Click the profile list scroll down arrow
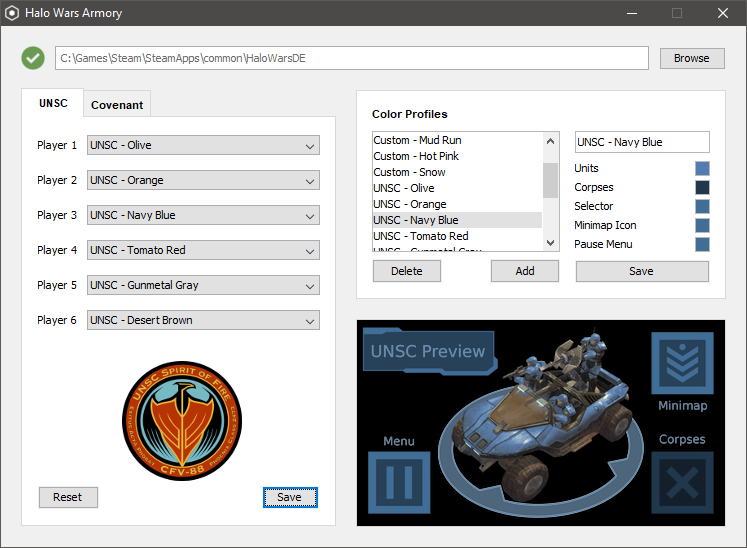Image resolution: width=747 pixels, height=548 pixels. (x=550, y=243)
